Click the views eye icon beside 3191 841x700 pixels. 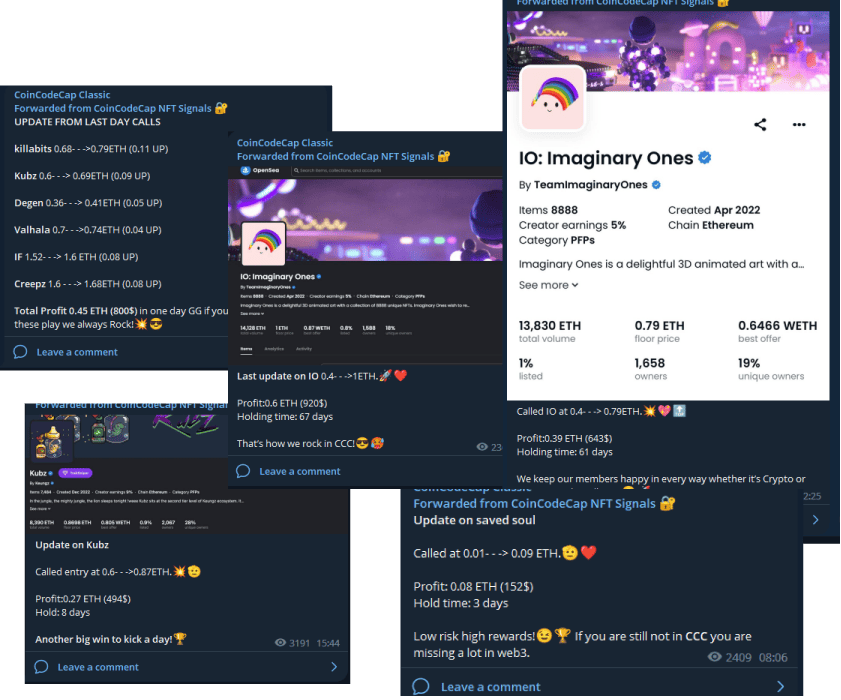click(x=280, y=642)
